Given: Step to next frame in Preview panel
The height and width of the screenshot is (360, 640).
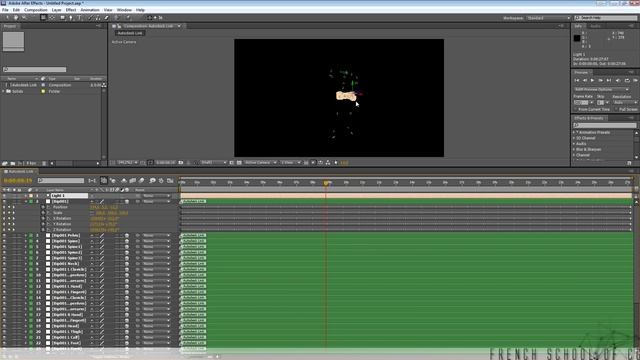Looking at the screenshot, I should coord(600,80).
